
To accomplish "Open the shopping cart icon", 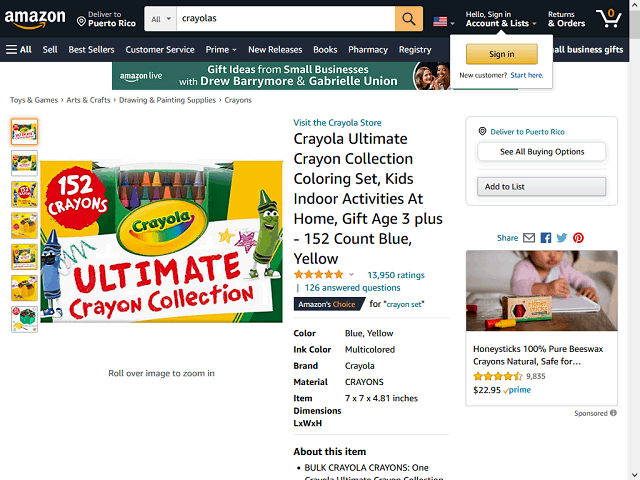I will pyautogui.click(x=609, y=18).
